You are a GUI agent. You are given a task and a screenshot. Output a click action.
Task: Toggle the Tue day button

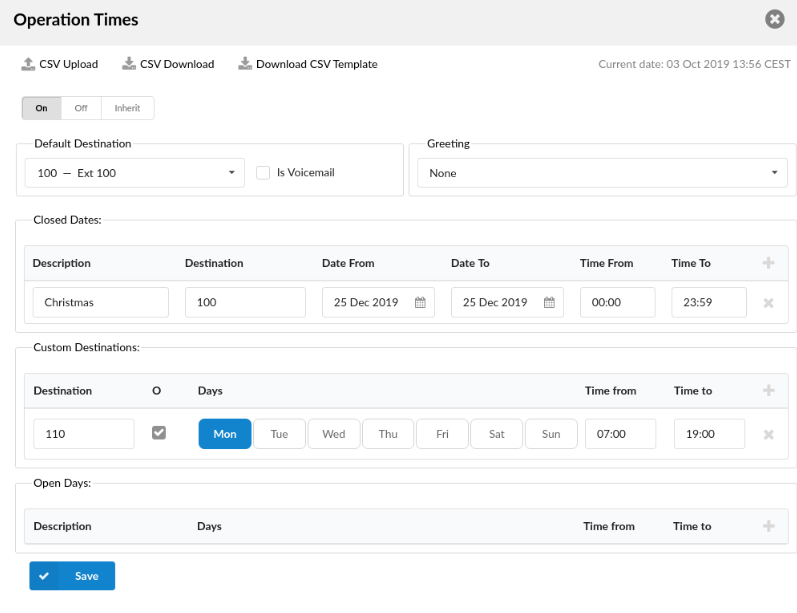[279, 434]
